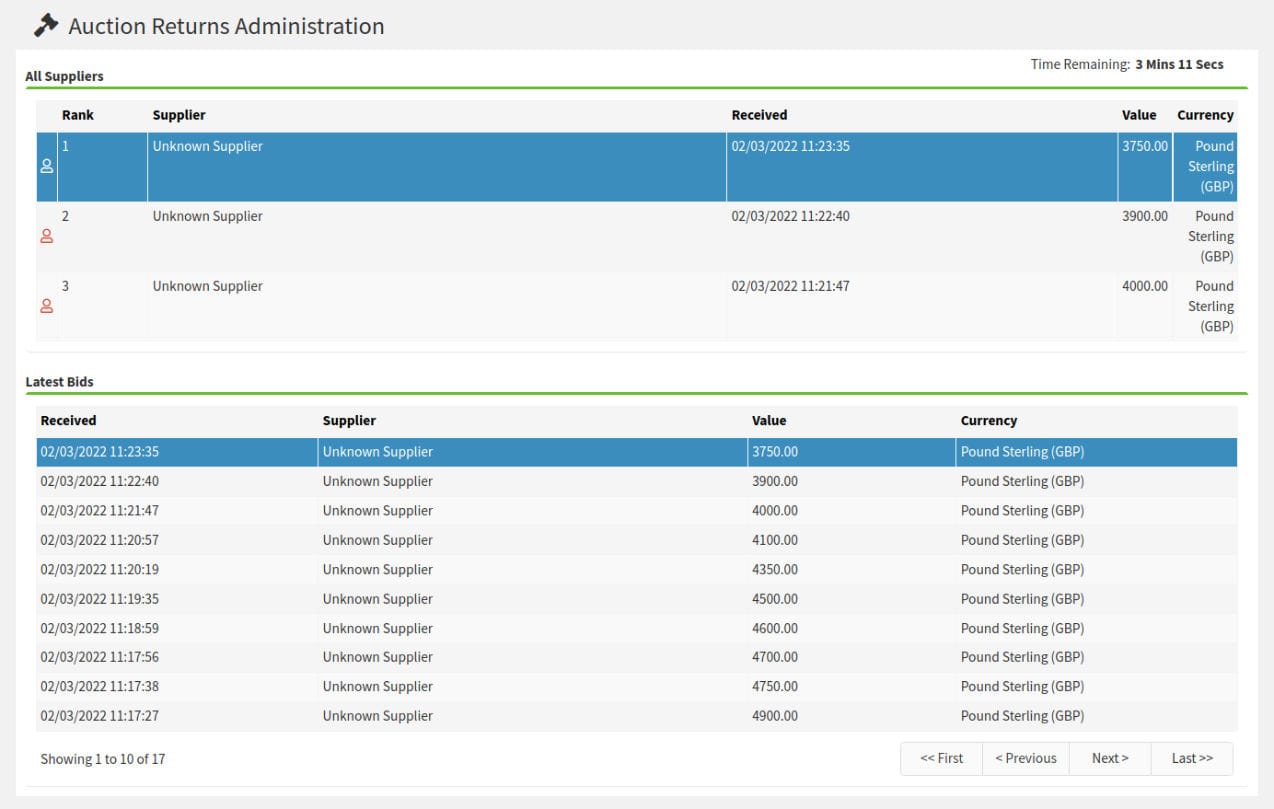Go to the Next page of bids
This screenshot has height=809, width=1274.
point(1109,758)
